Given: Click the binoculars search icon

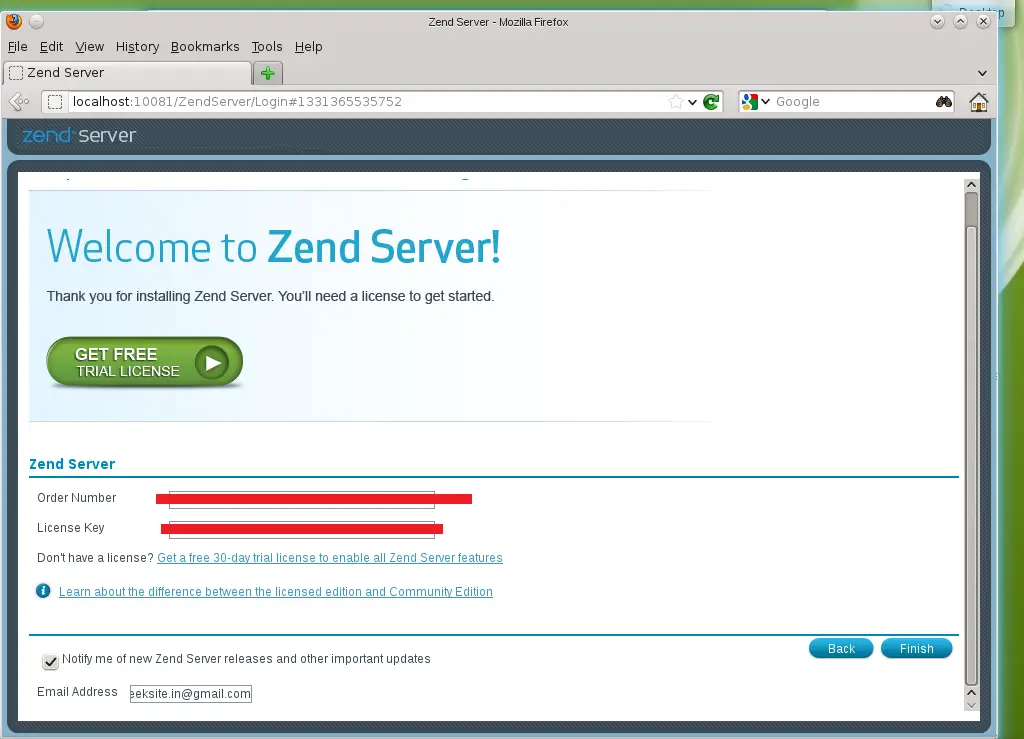Looking at the screenshot, I should pos(944,102).
